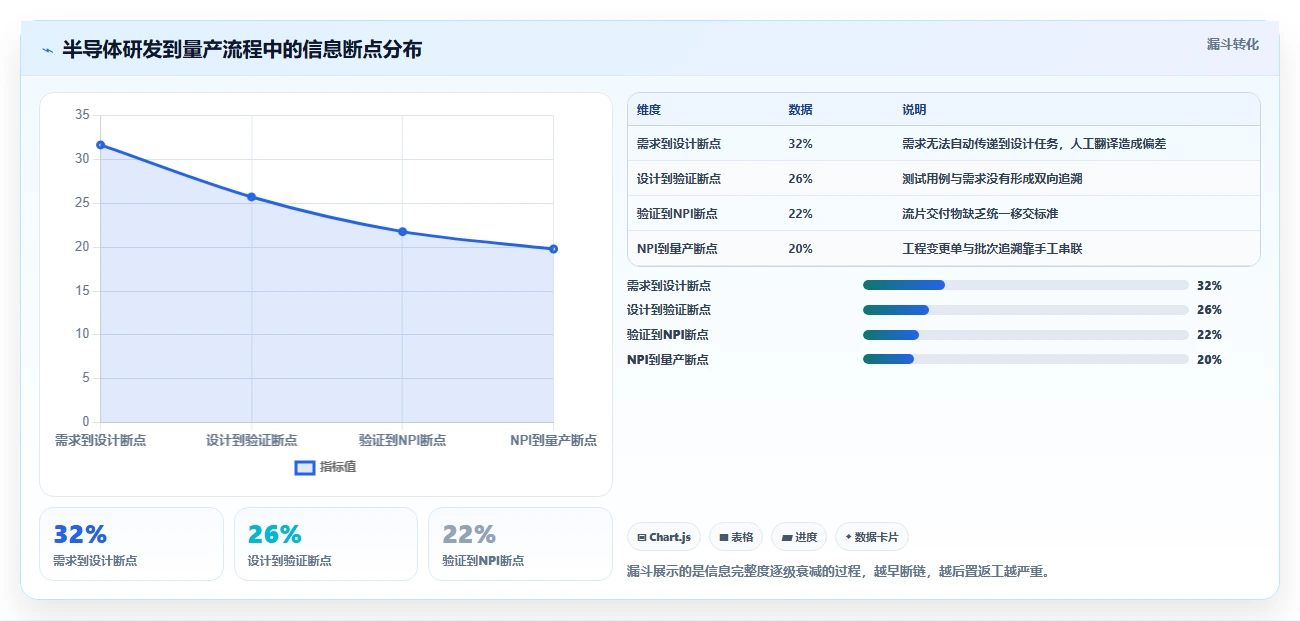Image resolution: width=1300 pixels, height=621 pixels.
Task: Click the y-axis value 20
Action: pos(82,247)
